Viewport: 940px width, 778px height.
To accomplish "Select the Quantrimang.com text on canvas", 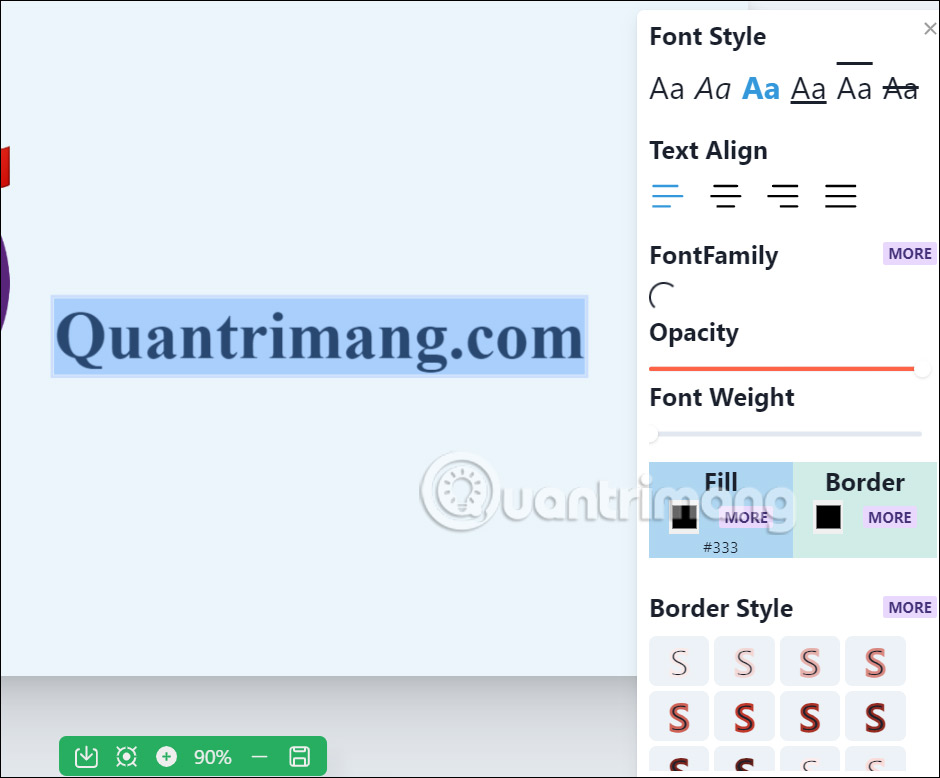I will (319, 337).
